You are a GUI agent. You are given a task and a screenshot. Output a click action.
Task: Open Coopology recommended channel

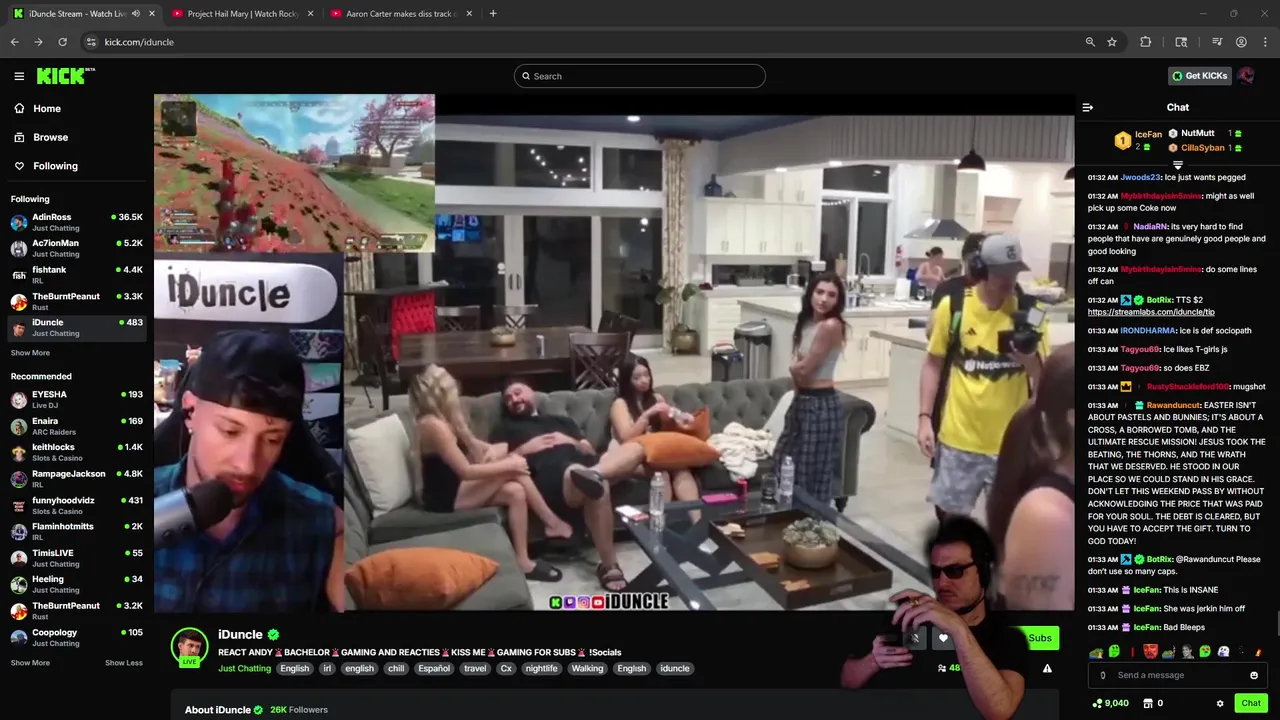click(x=77, y=637)
